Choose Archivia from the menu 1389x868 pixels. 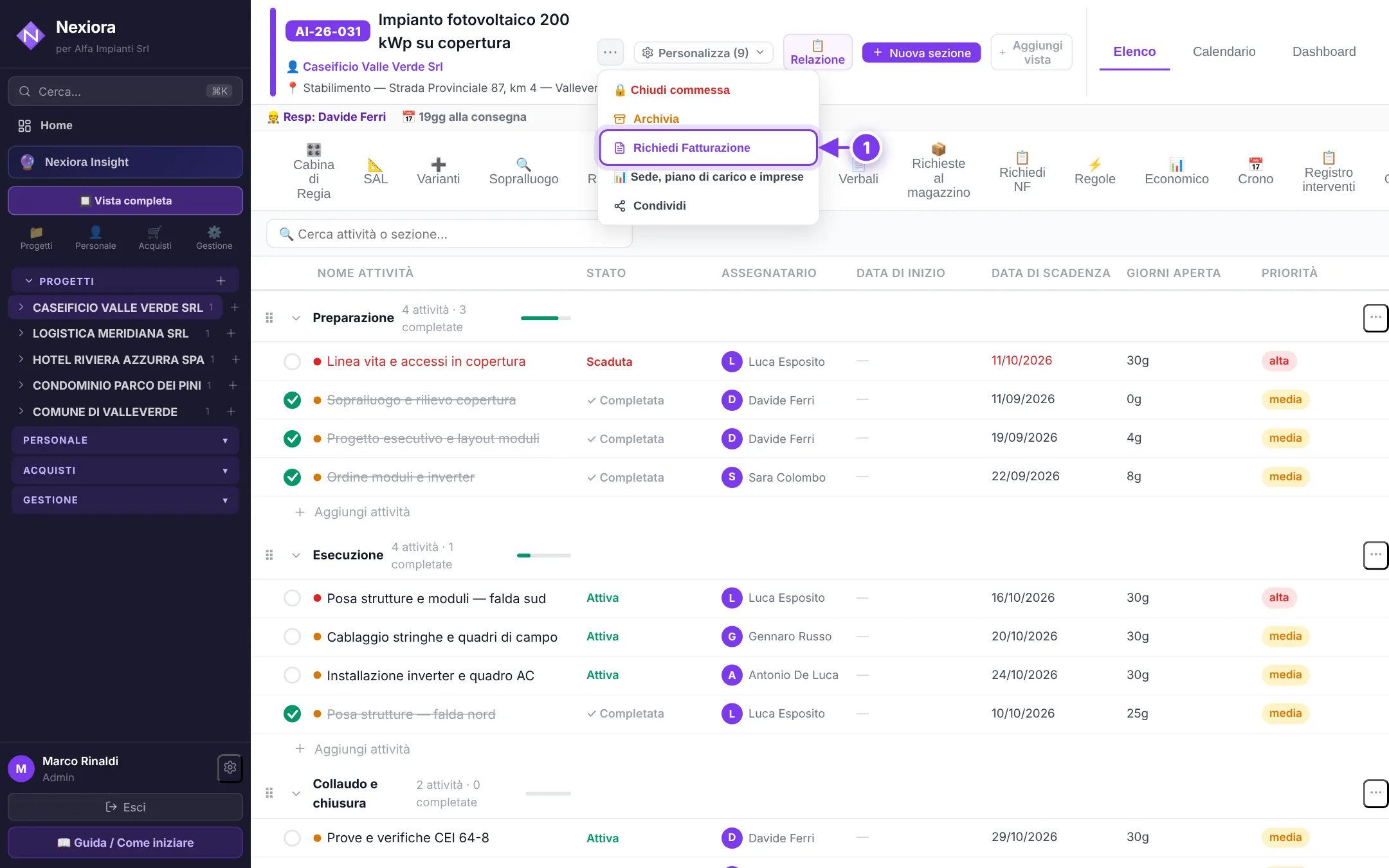tap(708, 118)
